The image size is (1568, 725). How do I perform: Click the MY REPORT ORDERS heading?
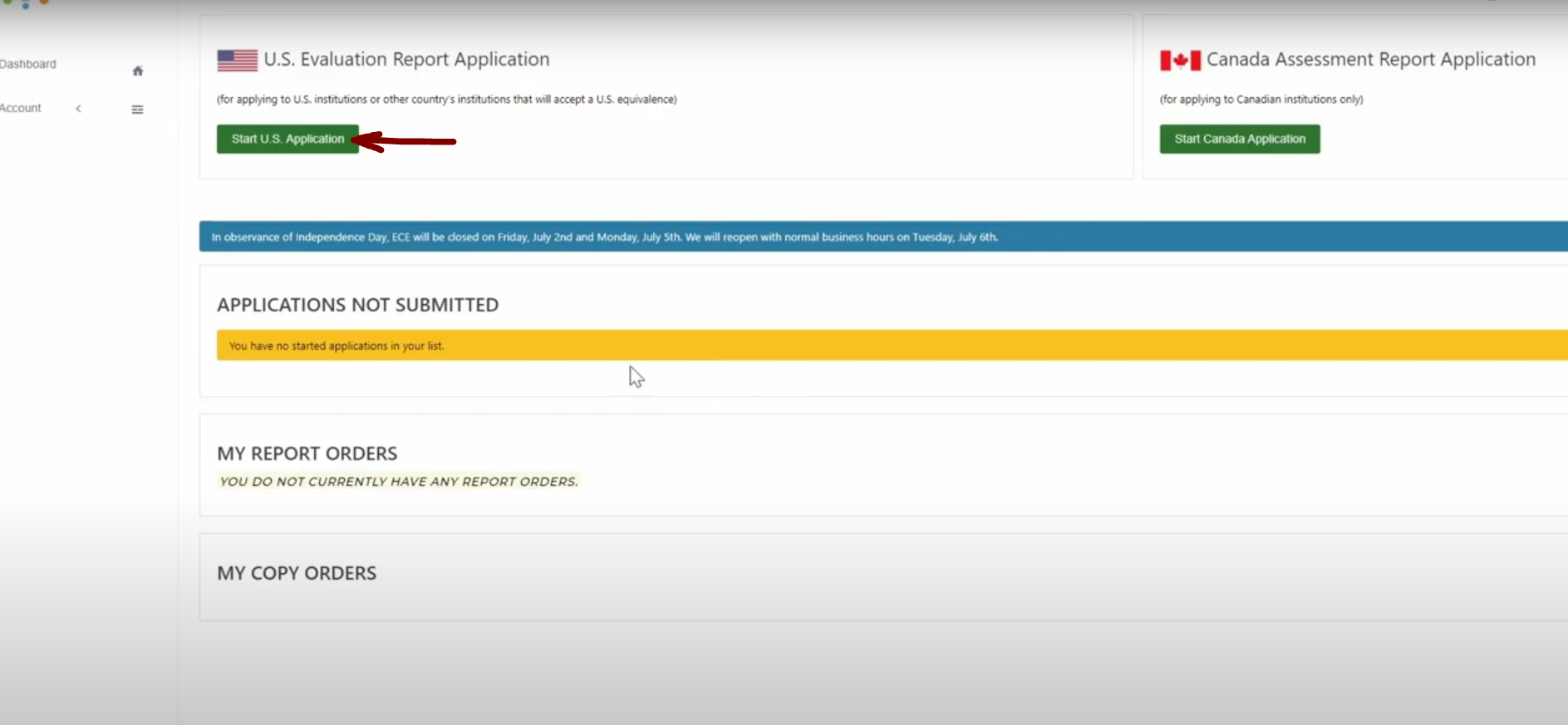pyautogui.click(x=307, y=453)
